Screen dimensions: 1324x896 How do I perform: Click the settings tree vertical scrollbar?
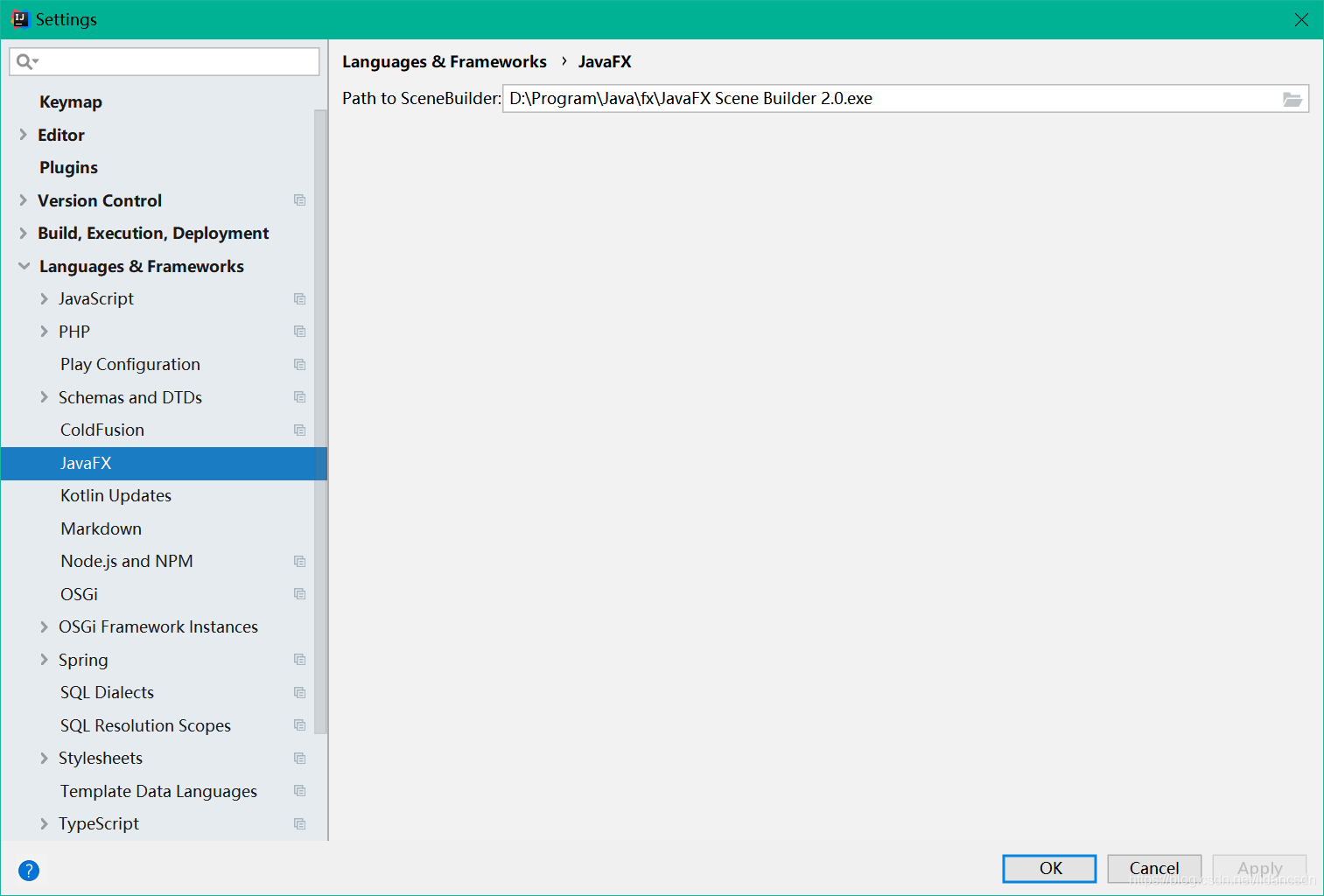(320, 420)
